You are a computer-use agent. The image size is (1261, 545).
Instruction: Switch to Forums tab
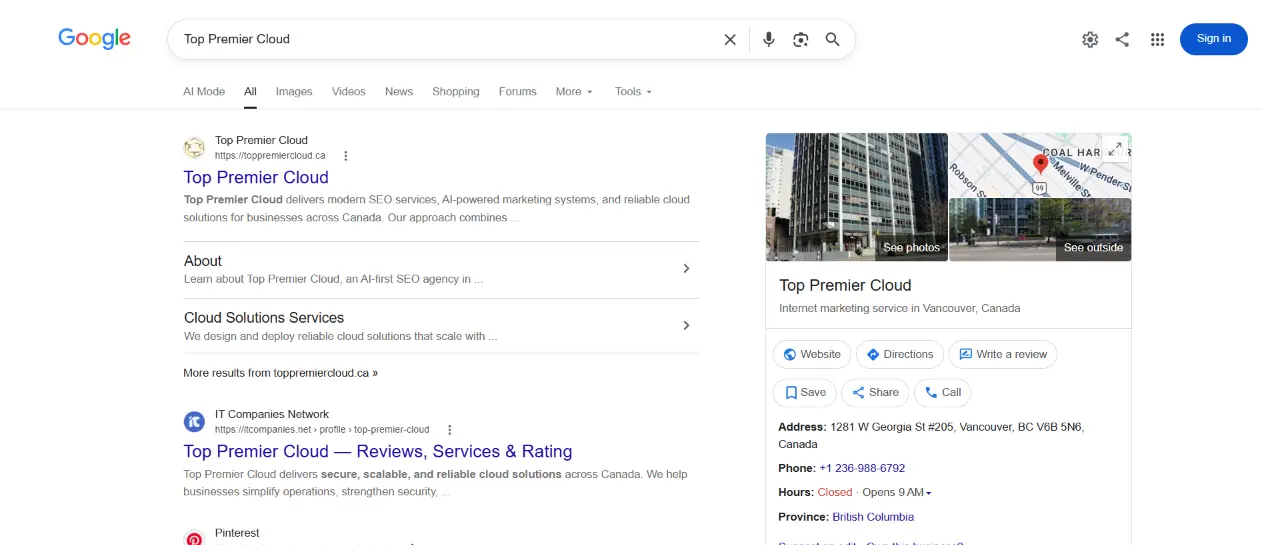(x=518, y=91)
